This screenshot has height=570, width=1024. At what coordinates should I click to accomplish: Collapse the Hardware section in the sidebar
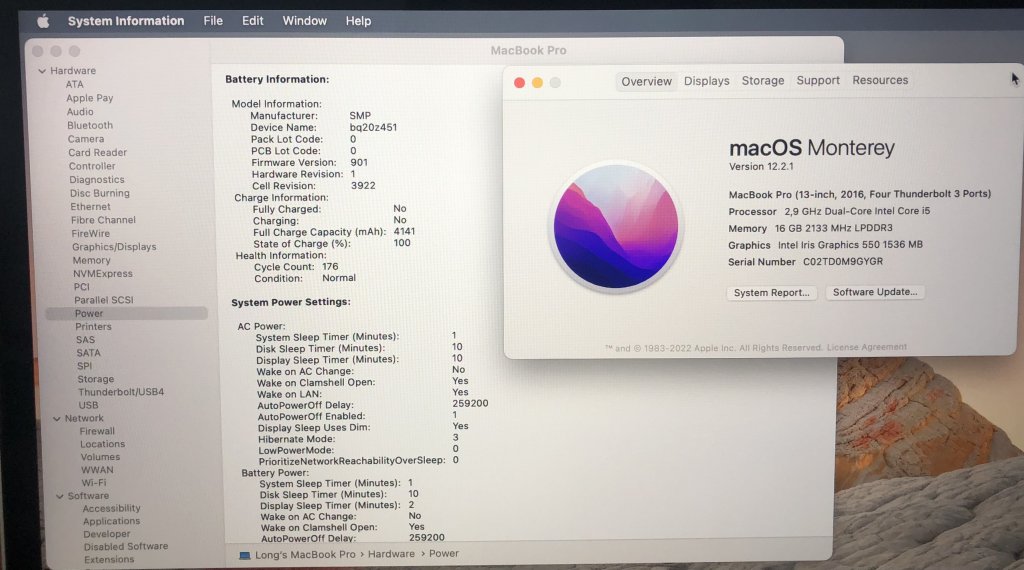pos(42,71)
